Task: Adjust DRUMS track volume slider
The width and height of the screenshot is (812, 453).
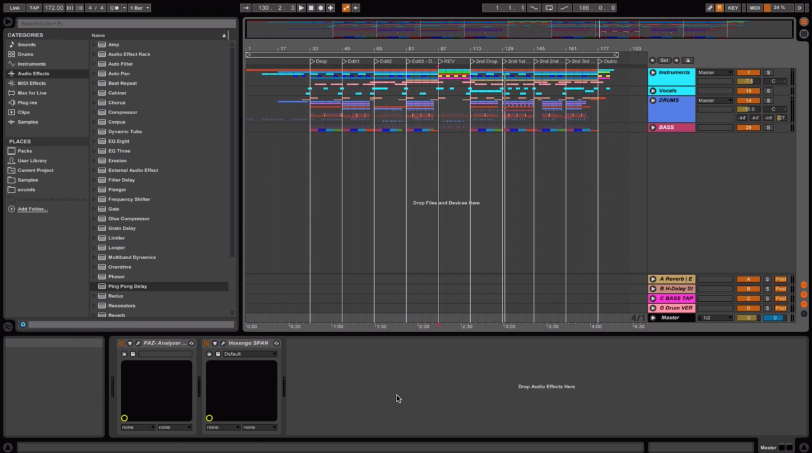Action: [748, 109]
